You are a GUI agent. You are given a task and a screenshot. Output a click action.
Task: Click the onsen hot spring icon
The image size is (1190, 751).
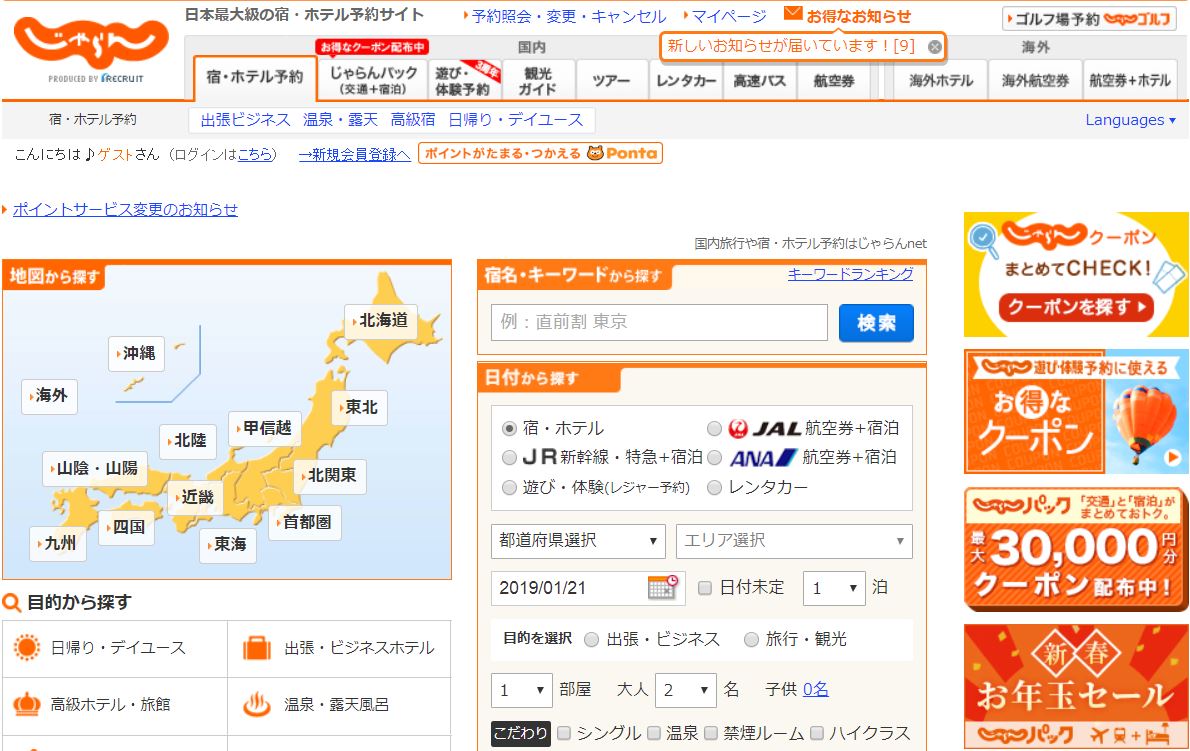click(257, 705)
